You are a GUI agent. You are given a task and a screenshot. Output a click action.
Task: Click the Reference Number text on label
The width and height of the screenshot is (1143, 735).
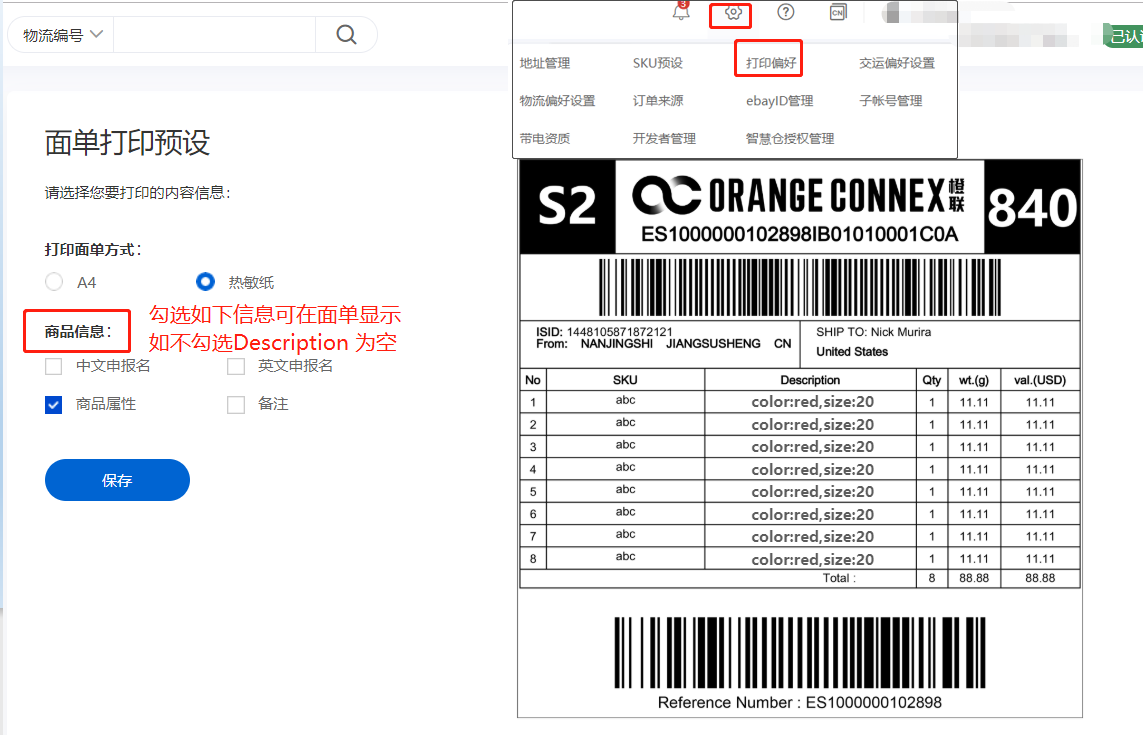tap(800, 703)
